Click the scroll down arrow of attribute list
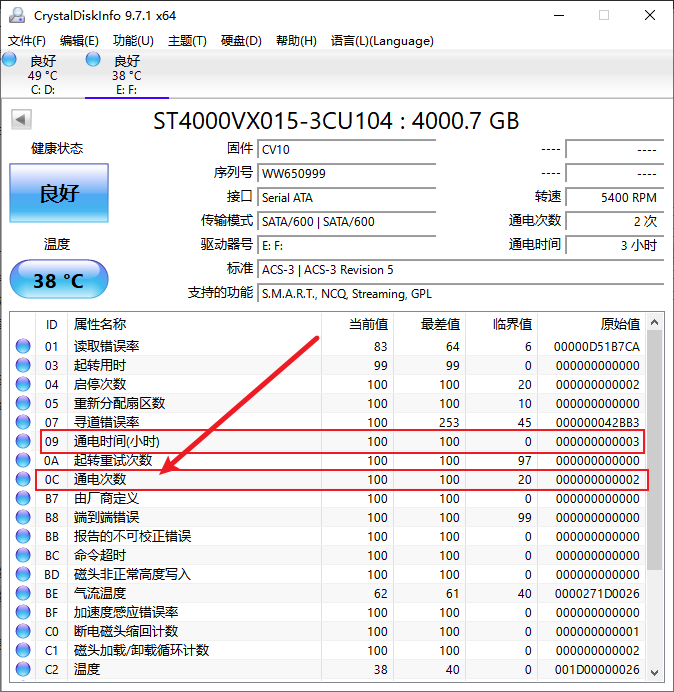This screenshot has width=674, height=692. 655,672
